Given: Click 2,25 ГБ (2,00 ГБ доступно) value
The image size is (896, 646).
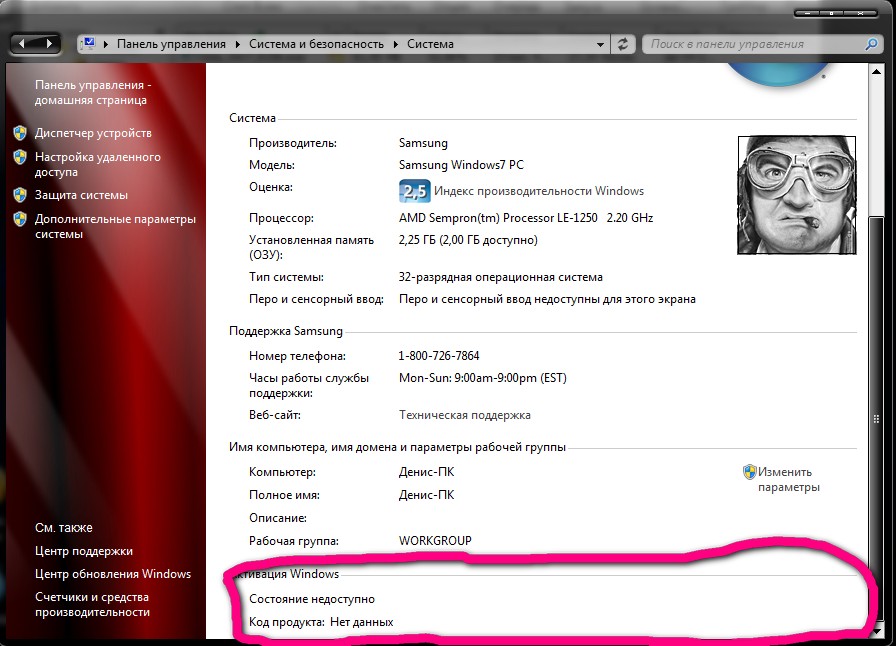Looking at the screenshot, I should point(468,240).
